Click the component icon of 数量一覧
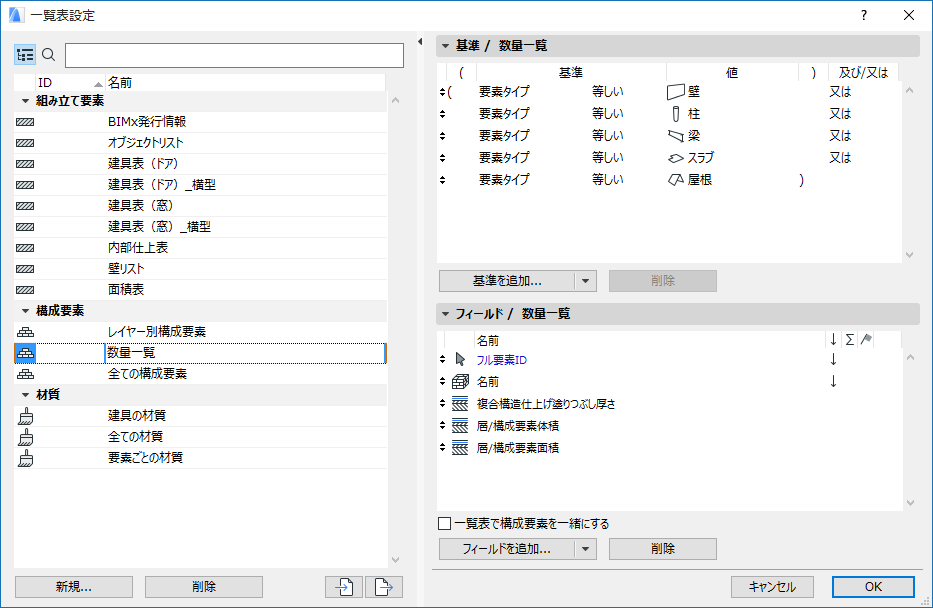Image resolution: width=933 pixels, height=608 pixels. 26,353
